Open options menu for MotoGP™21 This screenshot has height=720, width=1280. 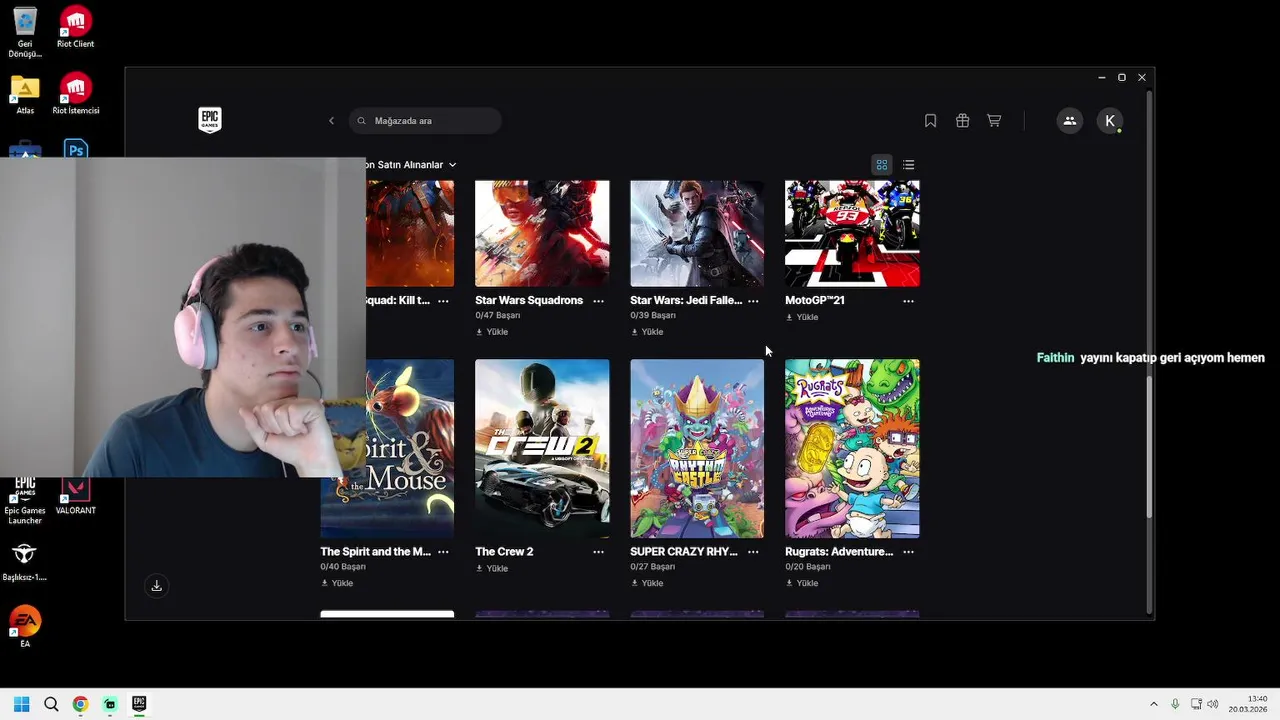pyautogui.click(x=908, y=301)
